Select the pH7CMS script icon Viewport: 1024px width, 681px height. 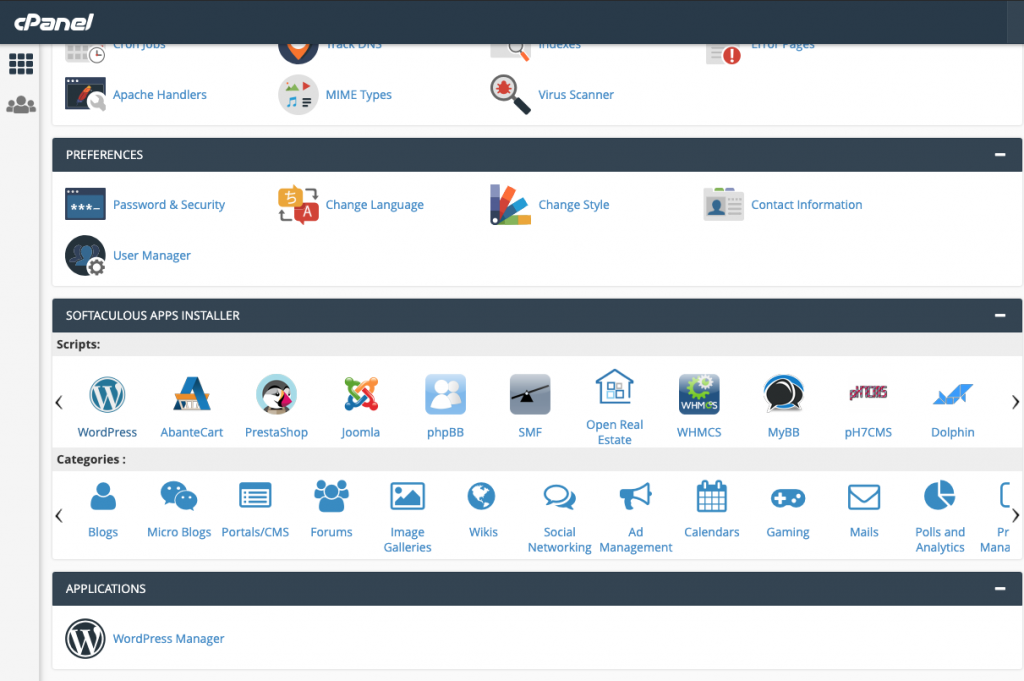868,393
